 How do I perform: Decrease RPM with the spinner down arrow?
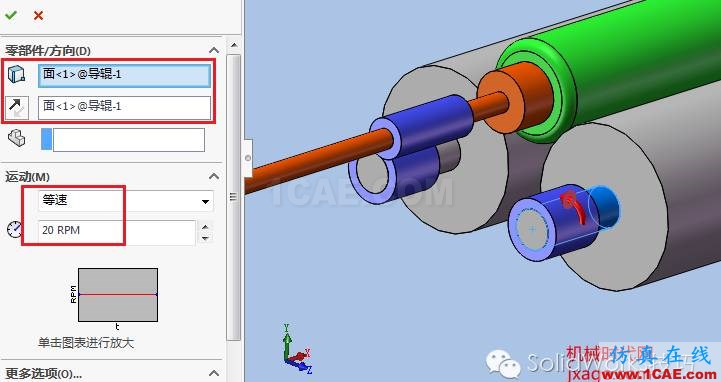[x=206, y=238]
